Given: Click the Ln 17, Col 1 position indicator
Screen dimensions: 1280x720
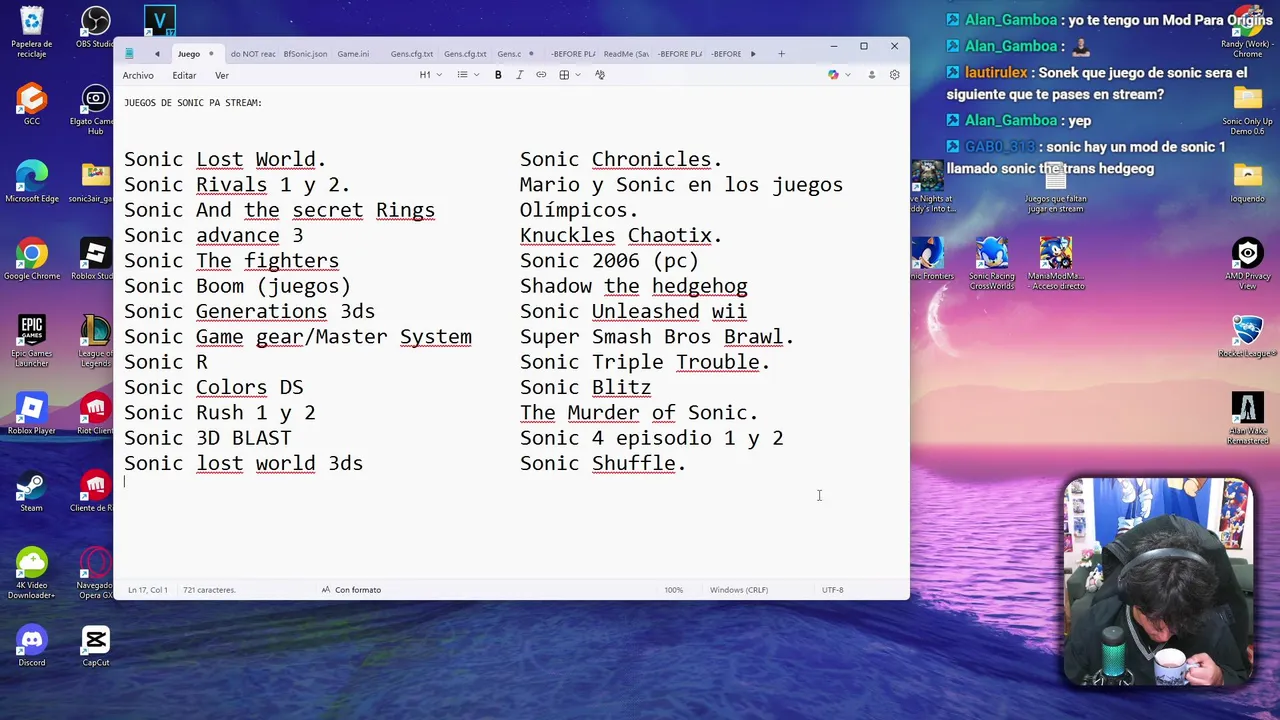Looking at the screenshot, I should 147,590.
